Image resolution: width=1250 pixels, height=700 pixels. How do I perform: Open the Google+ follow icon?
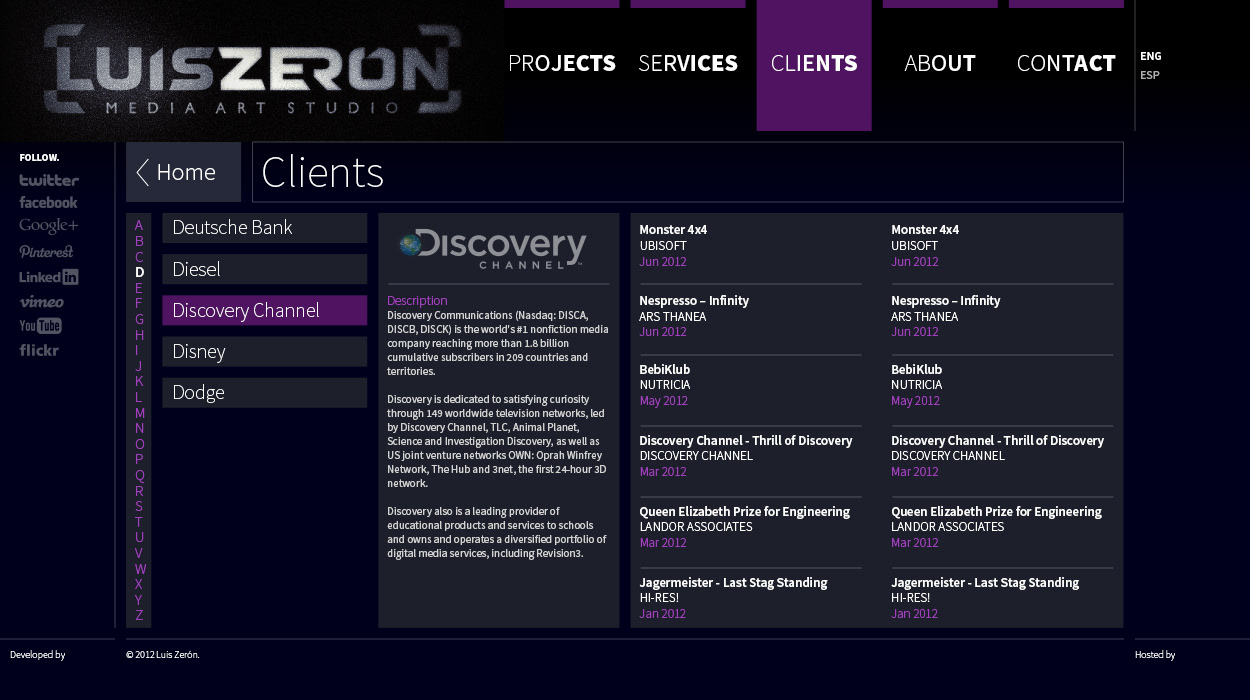pos(48,226)
